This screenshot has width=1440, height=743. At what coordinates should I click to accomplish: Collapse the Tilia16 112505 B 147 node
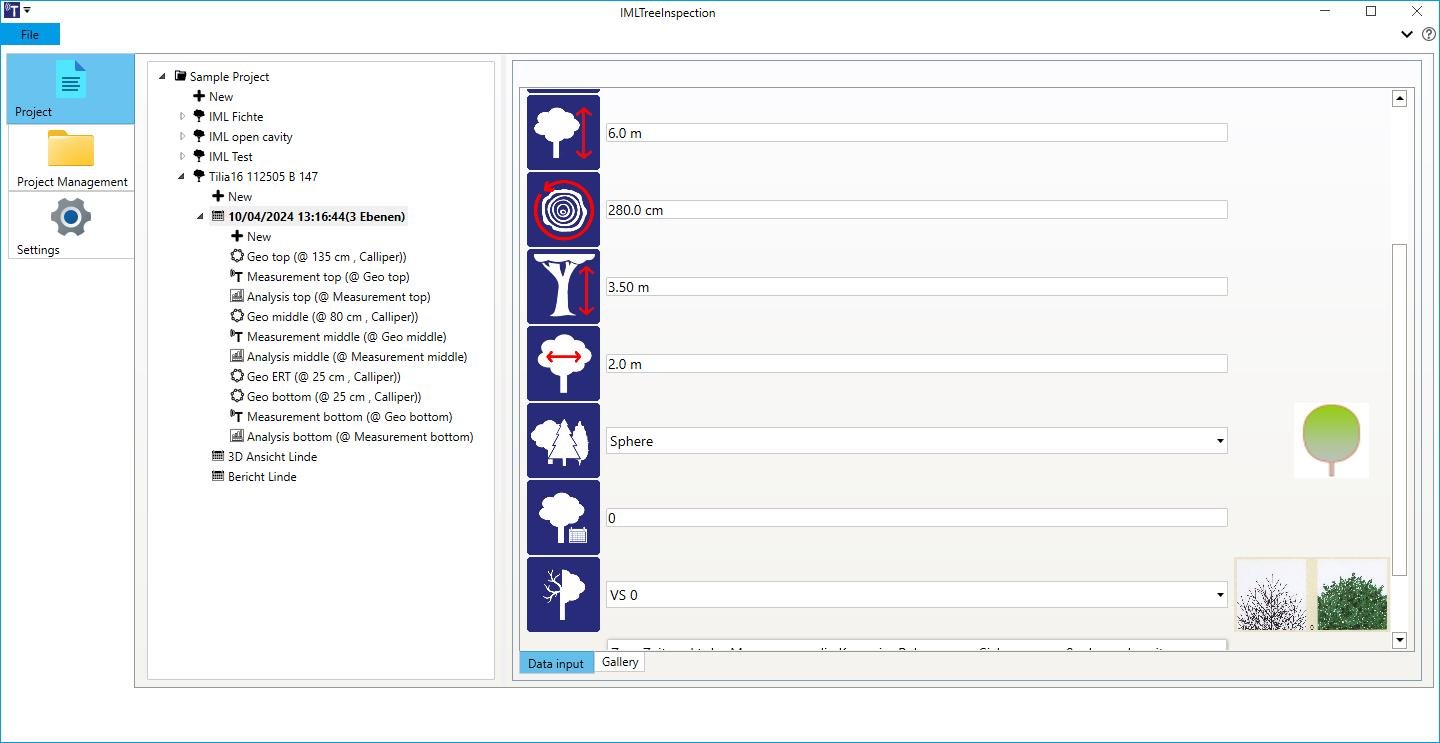click(x=183, y=177)
